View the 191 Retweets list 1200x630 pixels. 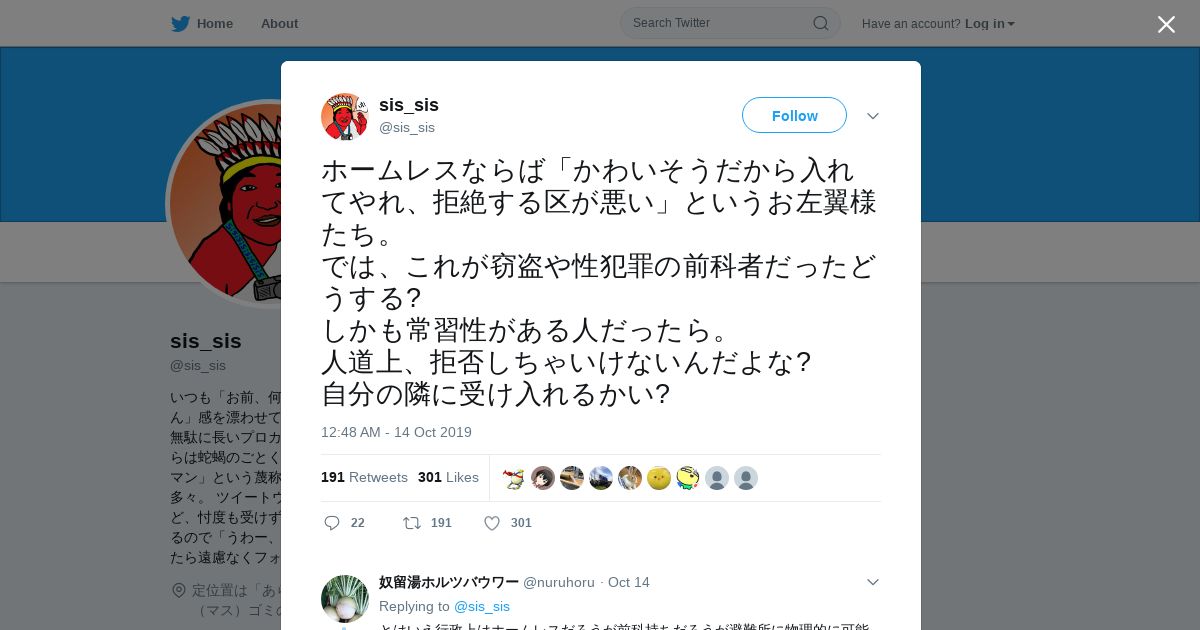364,477
